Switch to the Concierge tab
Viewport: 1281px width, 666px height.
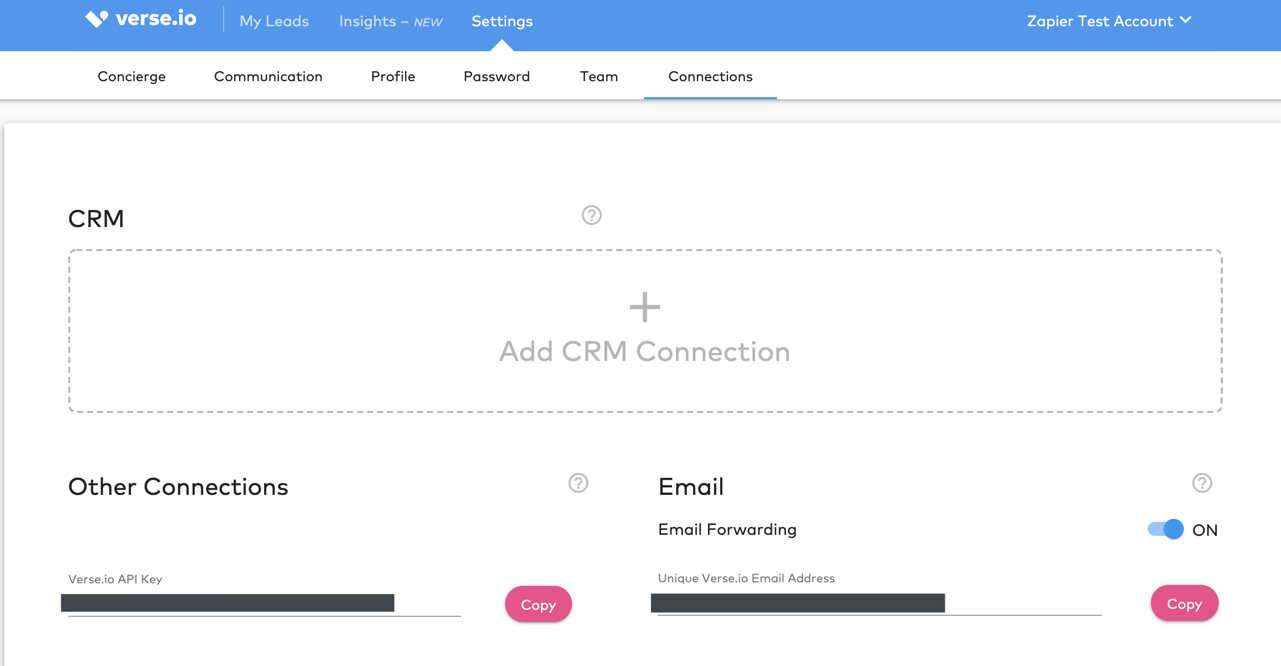coord(132,76)
